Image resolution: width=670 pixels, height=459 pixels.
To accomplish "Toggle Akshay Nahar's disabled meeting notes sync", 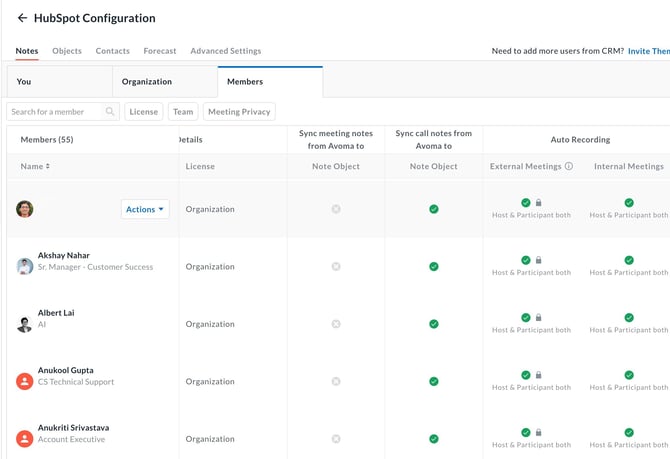I will [x=336, y=267].
